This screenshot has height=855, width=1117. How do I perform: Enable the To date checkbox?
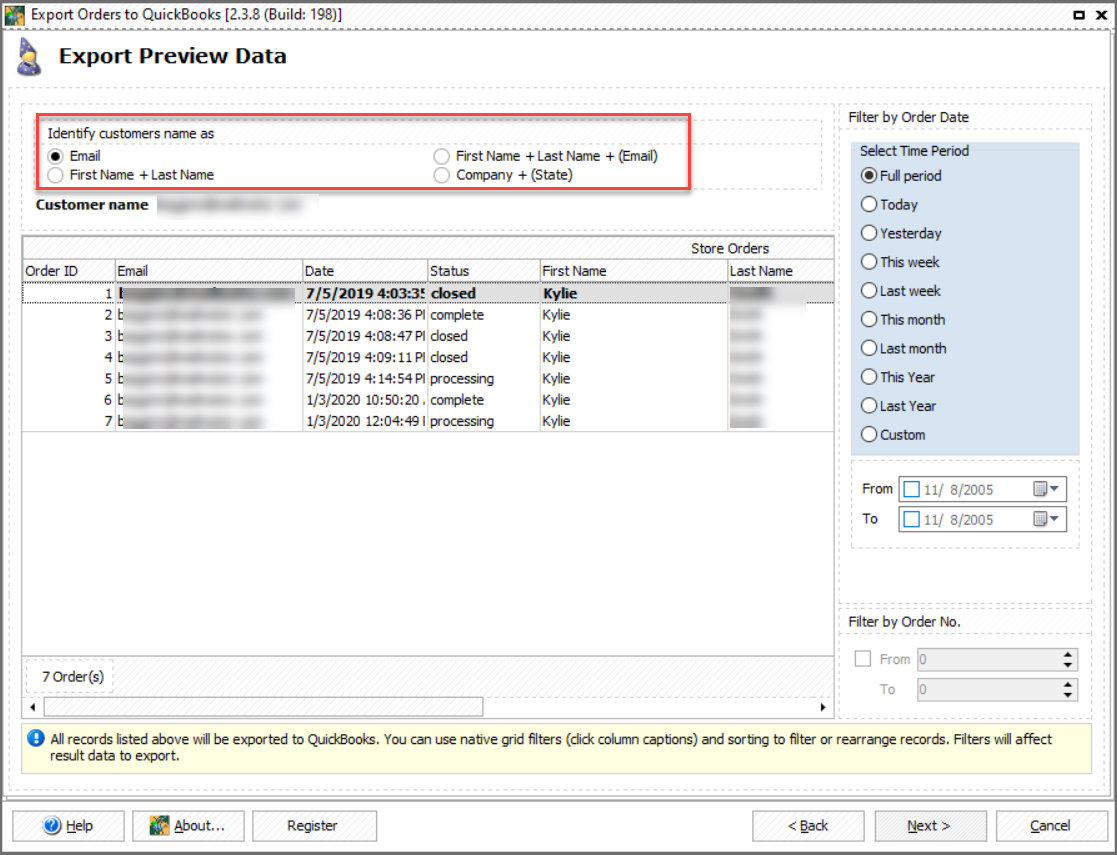pyautogui.click(x=911, y=519)
